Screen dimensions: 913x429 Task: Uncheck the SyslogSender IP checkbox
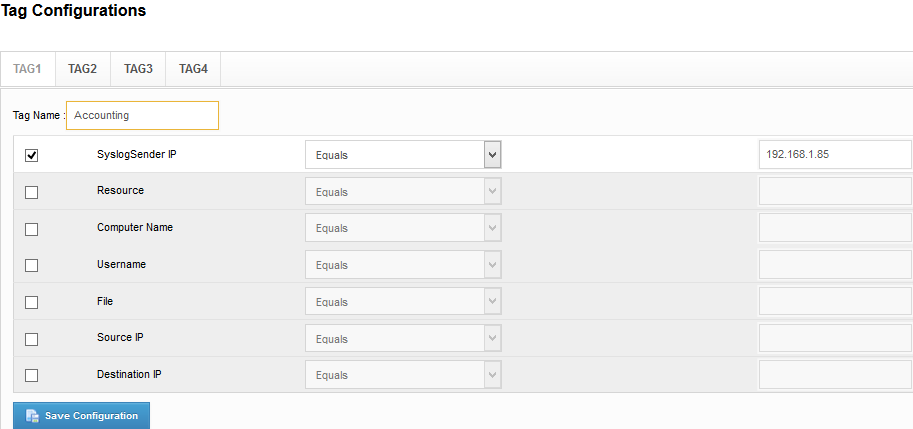31,155
